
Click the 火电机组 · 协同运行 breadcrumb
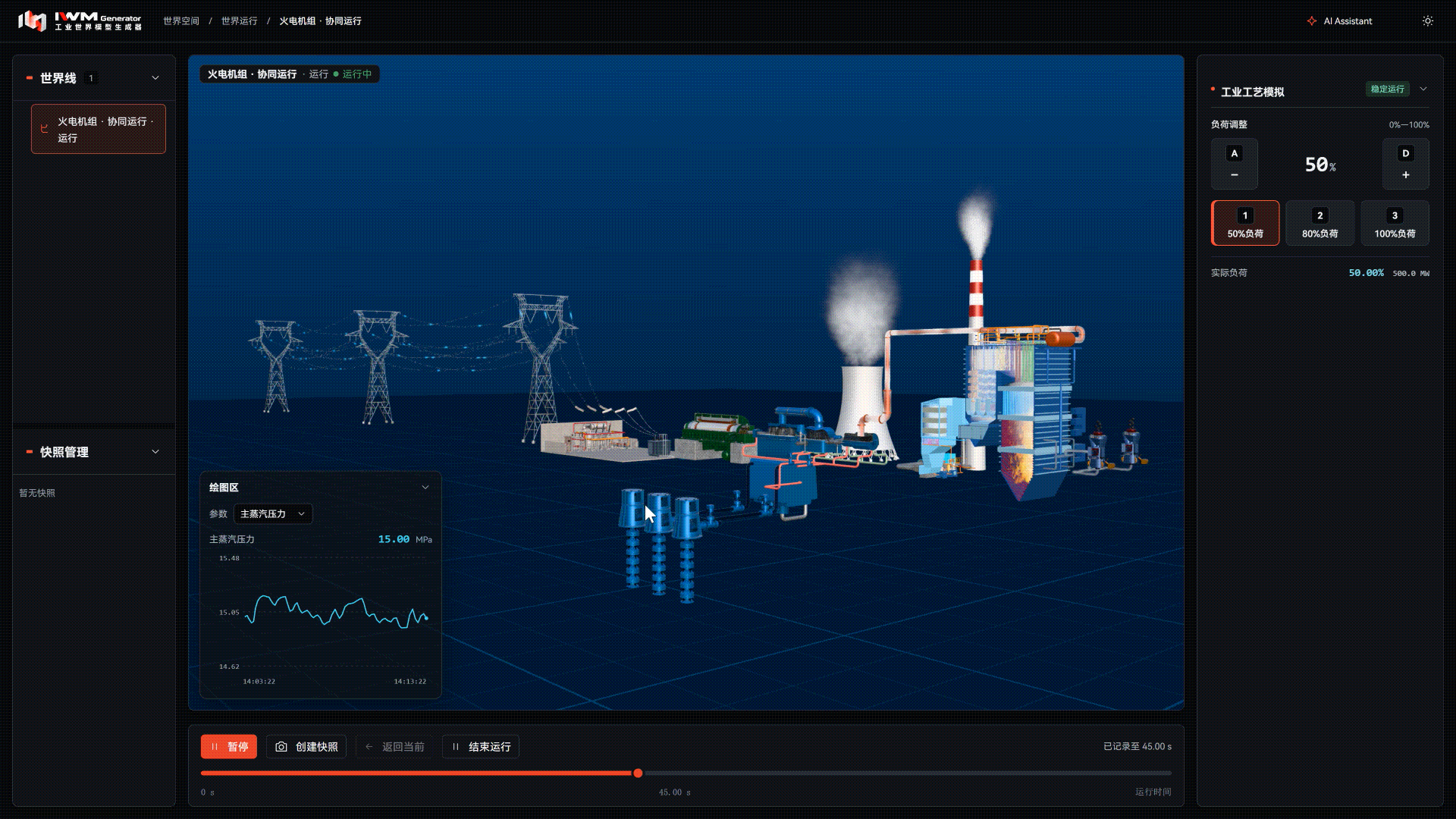coord(320,21)
